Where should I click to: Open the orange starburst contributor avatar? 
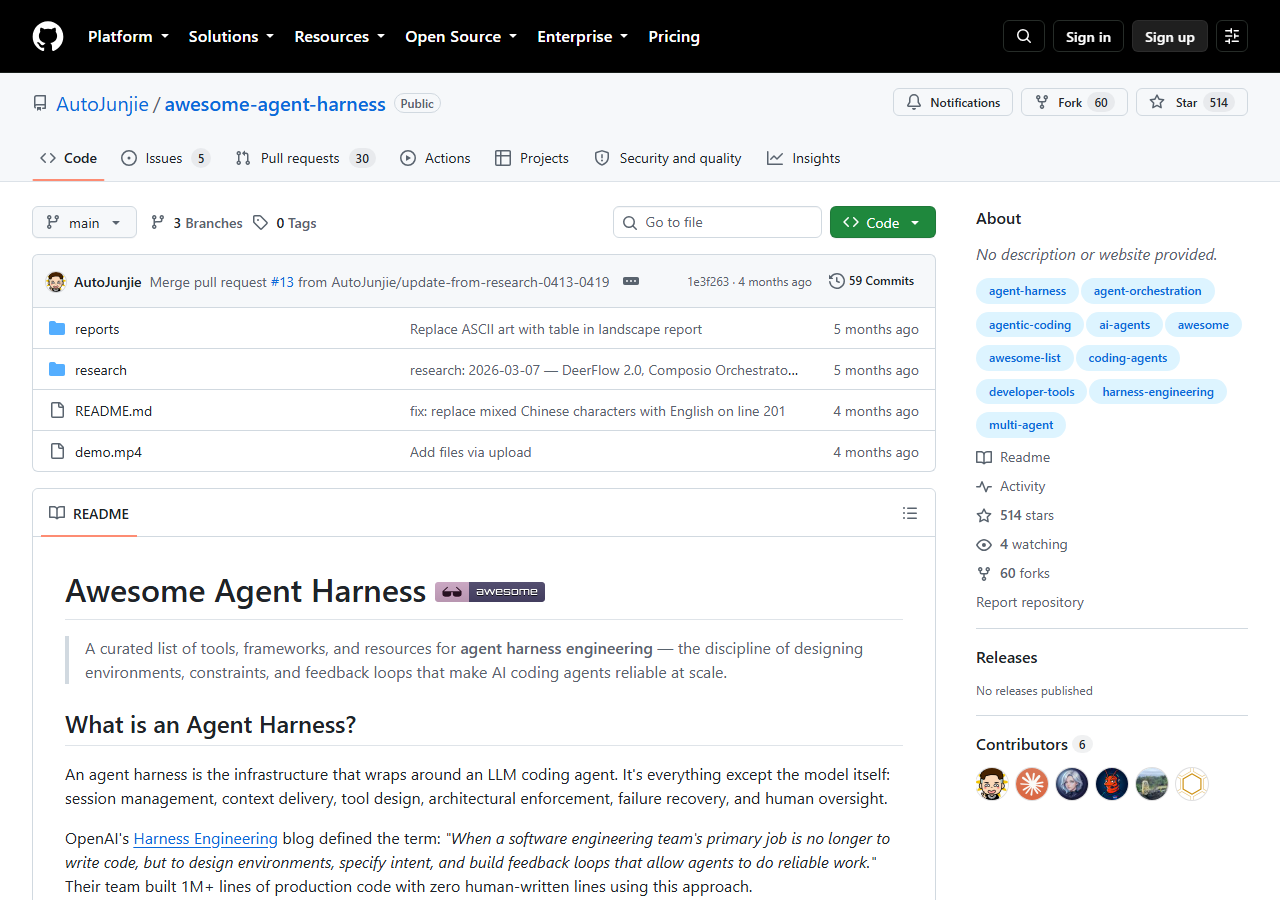click(1032, 784)
